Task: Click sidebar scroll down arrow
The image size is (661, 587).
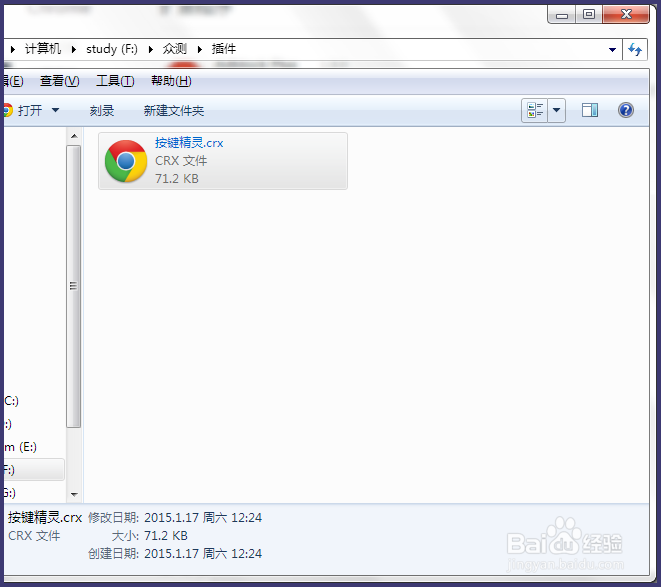Action: point(74,494)
